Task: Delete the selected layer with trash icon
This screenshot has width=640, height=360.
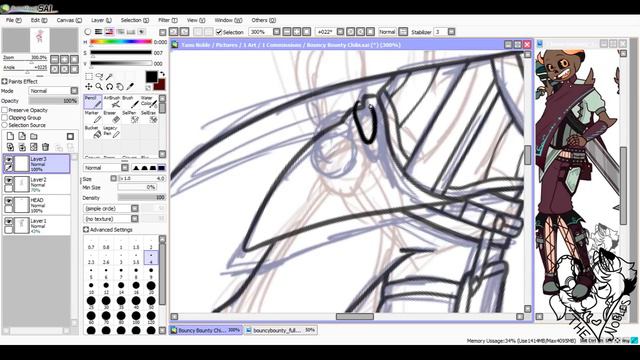Action: click(x=45, y=147)
